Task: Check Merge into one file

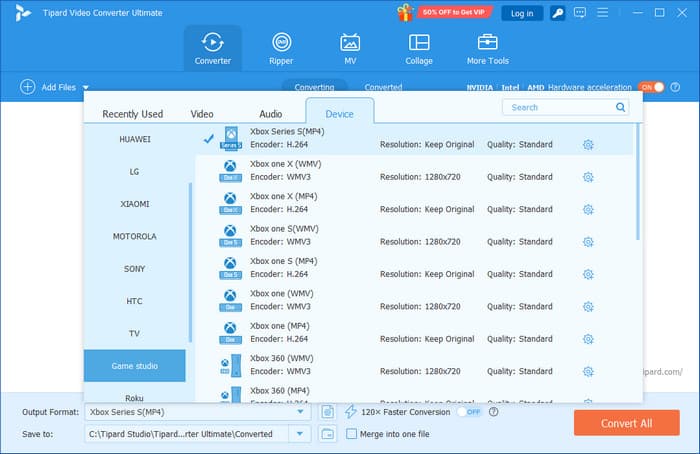Action: click(352, 433)
